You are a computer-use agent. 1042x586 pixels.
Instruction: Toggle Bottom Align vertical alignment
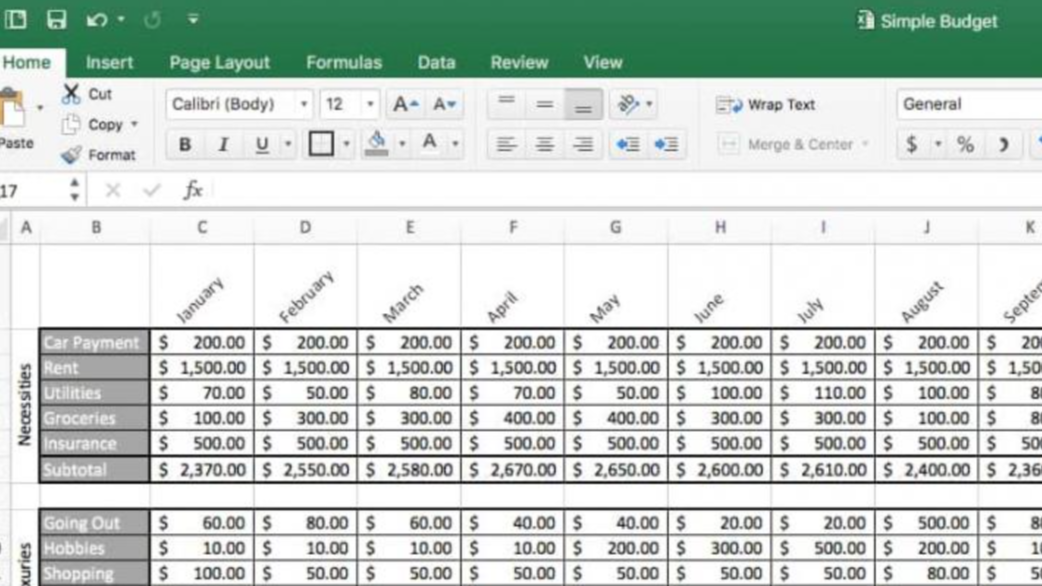point(583,104)
